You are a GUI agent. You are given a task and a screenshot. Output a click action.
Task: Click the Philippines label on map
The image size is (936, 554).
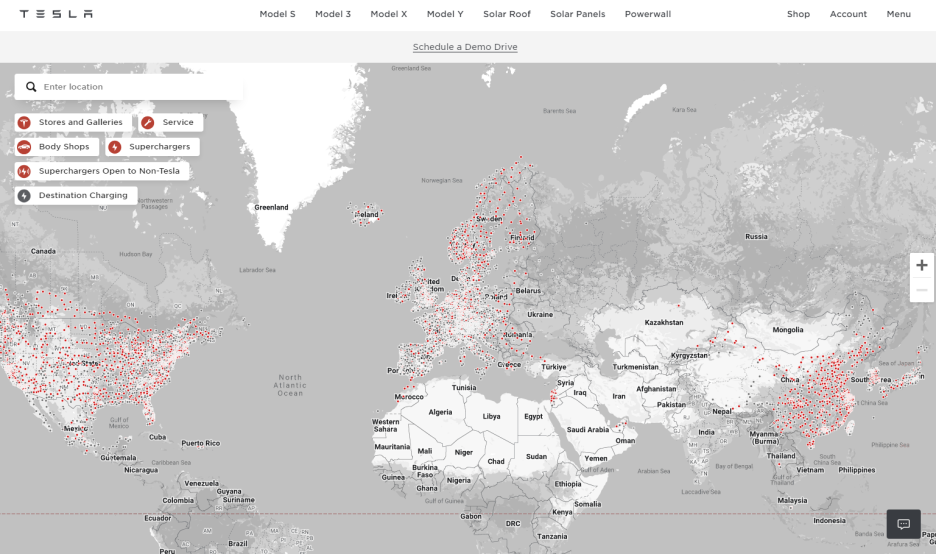(x=857, y=470)
